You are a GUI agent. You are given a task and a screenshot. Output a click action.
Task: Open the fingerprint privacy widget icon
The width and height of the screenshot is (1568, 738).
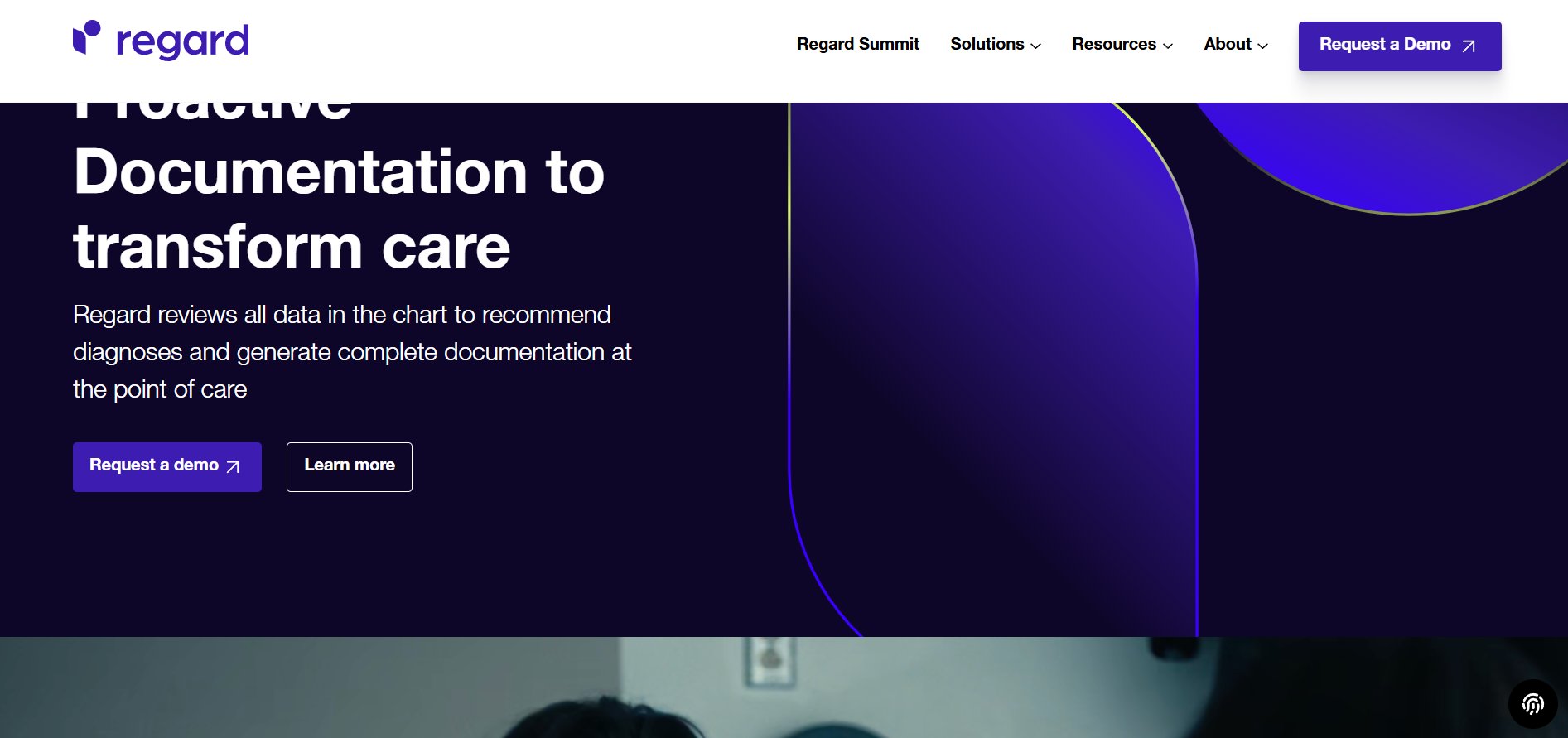click(1532, 704)
